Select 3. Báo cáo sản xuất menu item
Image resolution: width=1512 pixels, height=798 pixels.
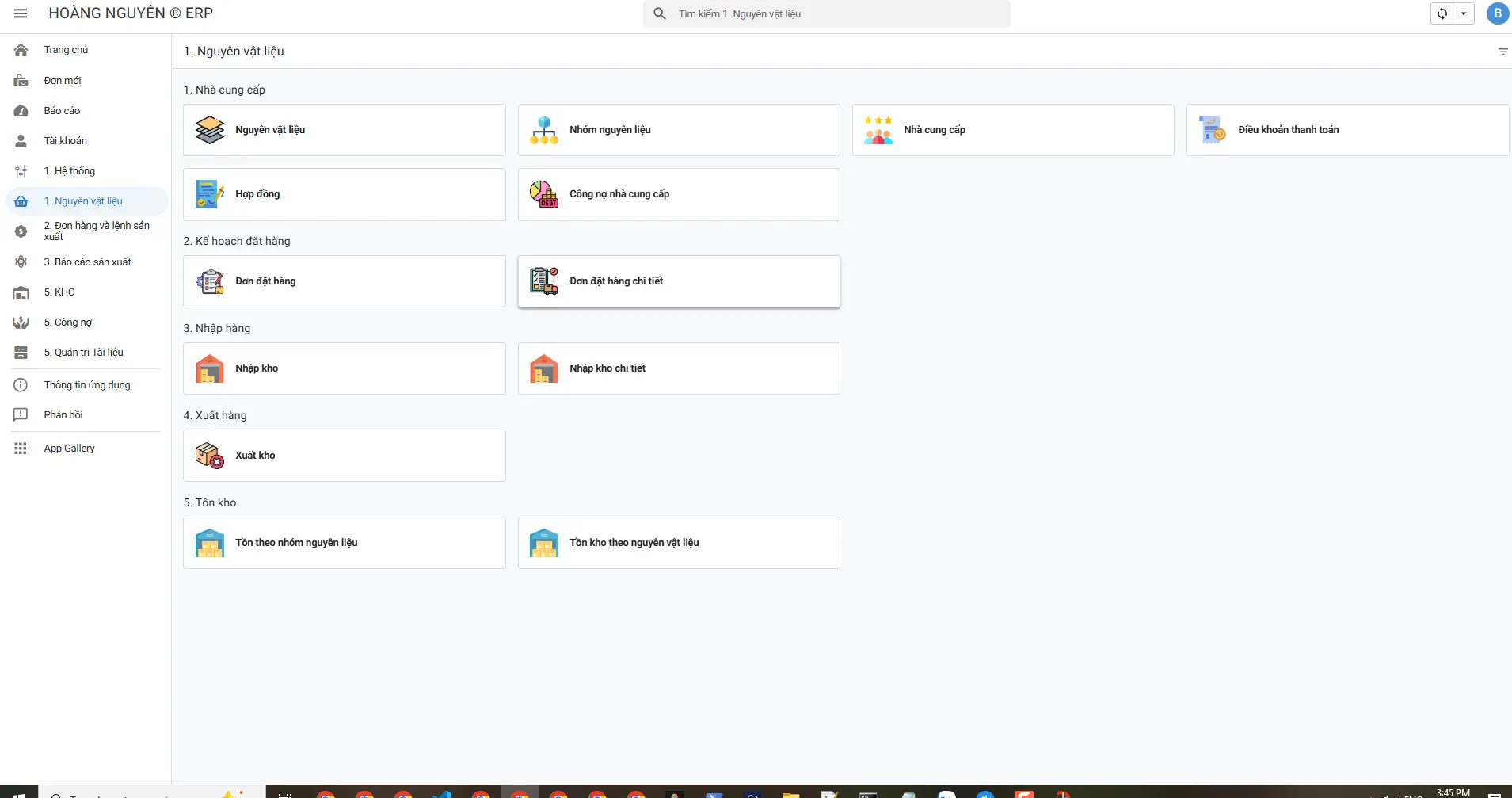coord(87,262)
